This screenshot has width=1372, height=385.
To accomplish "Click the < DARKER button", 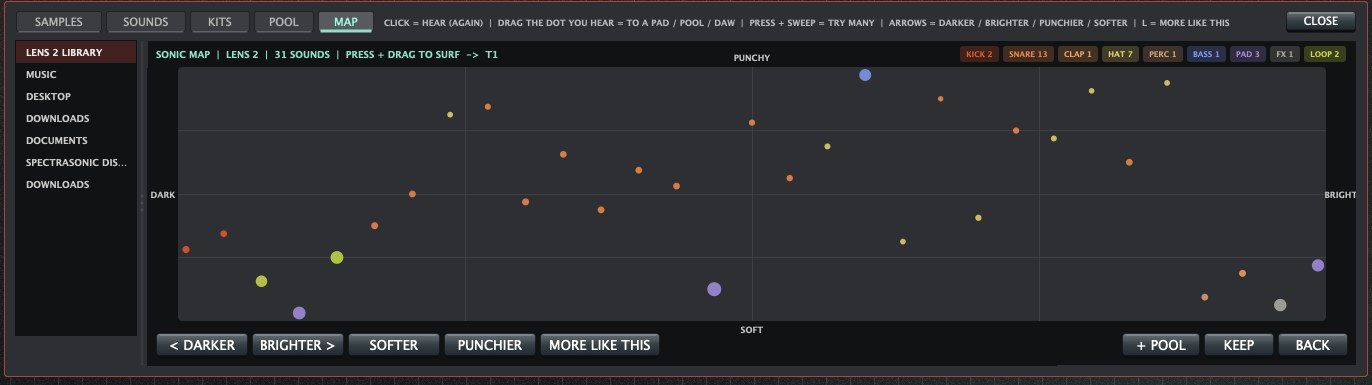I will (202, 345).
